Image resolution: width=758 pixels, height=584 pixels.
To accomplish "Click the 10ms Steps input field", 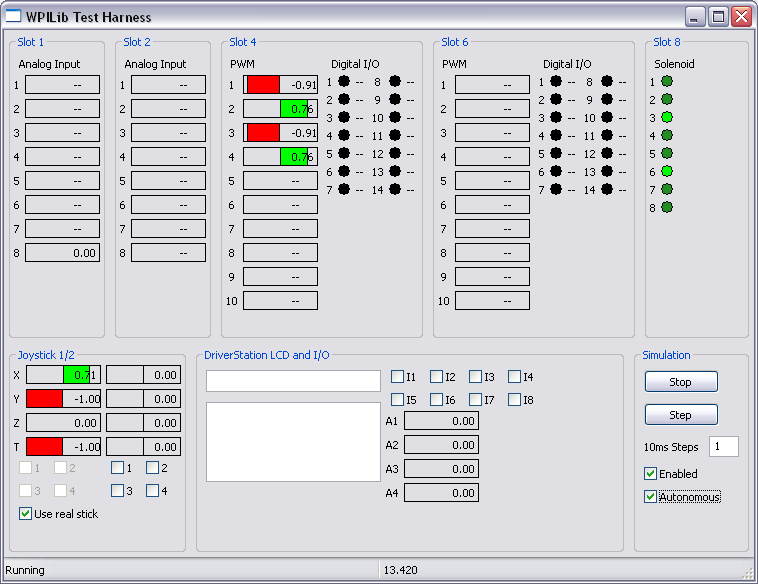I will pos(724,447).
